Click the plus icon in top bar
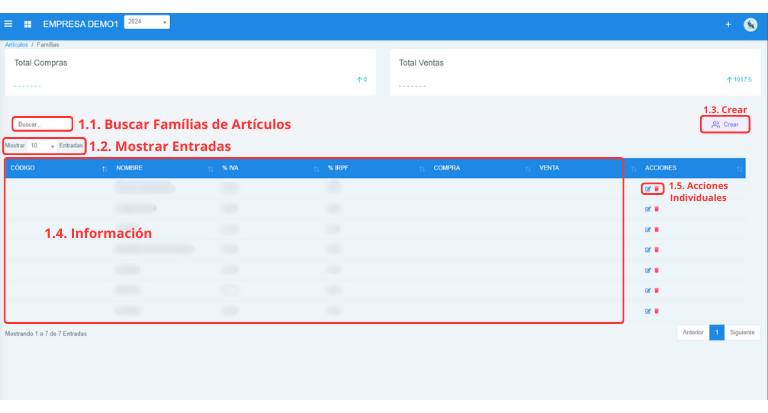Viewport: 768px width, 413px height. [728, 24]
